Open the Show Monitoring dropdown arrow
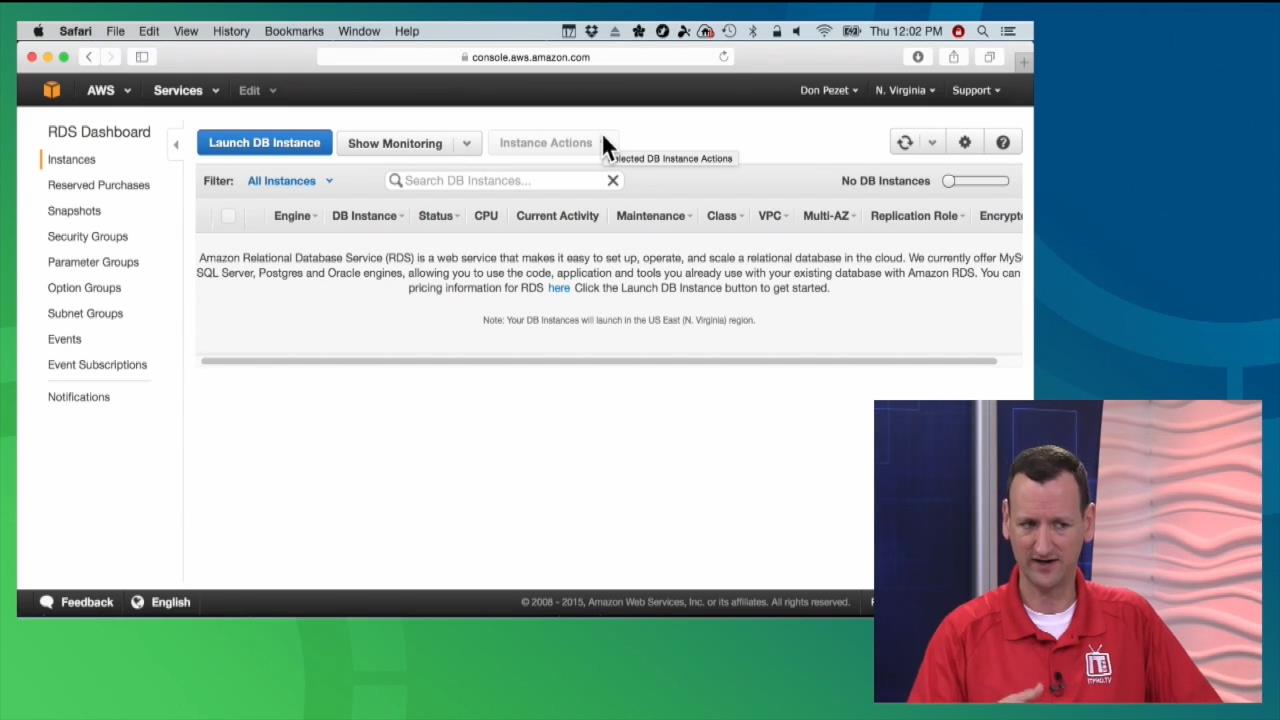The image size is (1280, 720). (x=467, y=143)
